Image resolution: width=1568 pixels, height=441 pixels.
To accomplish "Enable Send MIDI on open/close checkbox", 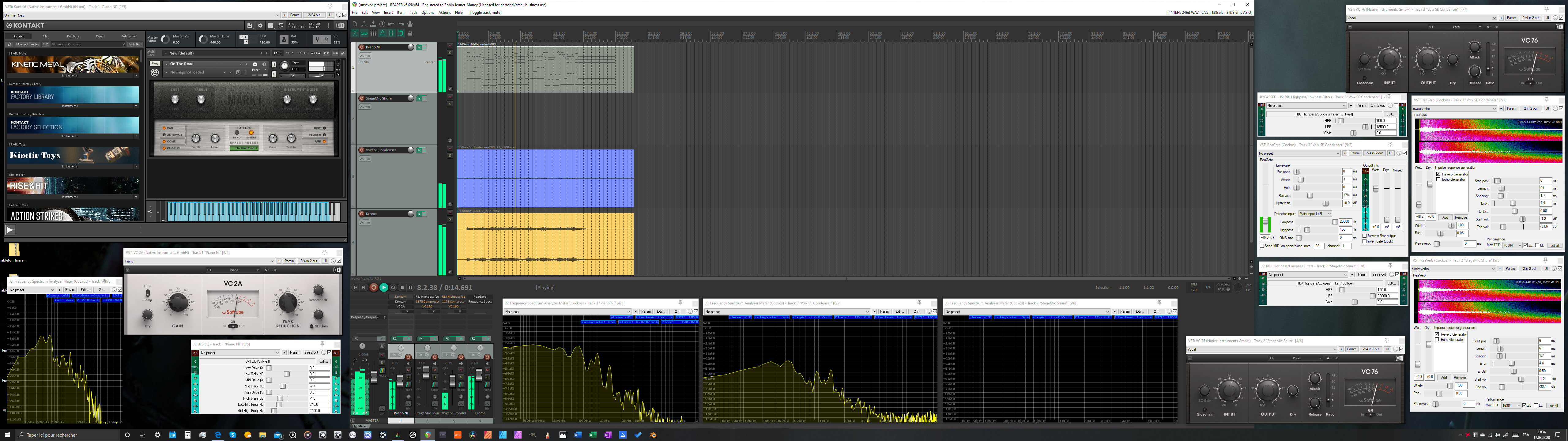I will click(x=1262, y=246).
